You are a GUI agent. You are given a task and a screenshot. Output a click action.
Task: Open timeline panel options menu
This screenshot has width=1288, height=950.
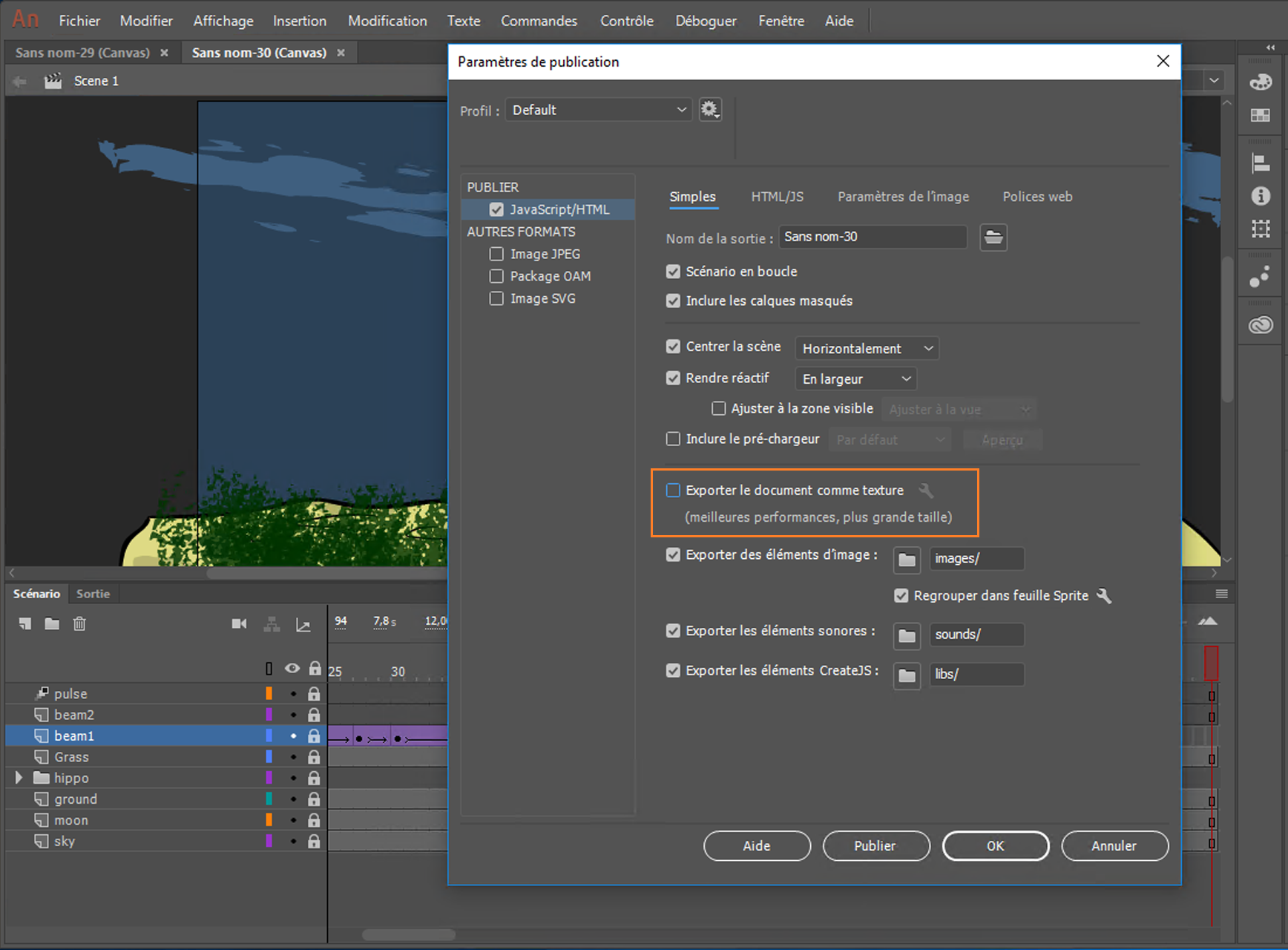point(1222,594)
